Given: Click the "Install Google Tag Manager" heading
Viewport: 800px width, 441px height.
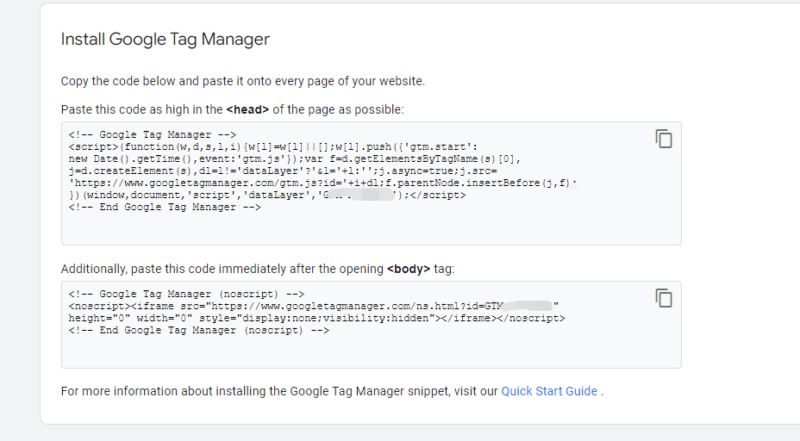Looking at the screenshot, I should [166, 40].
